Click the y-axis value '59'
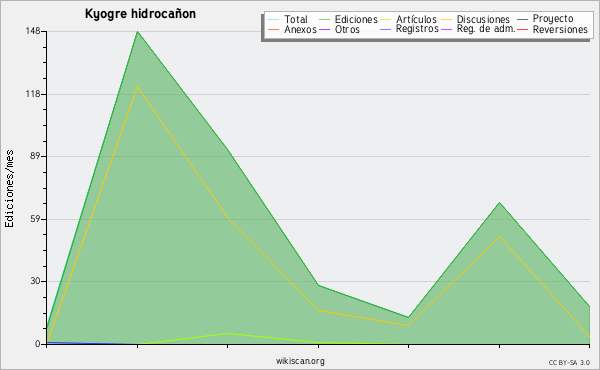This screenshot has height=370, width=600. pyautogui.click(x=35, y=219)
